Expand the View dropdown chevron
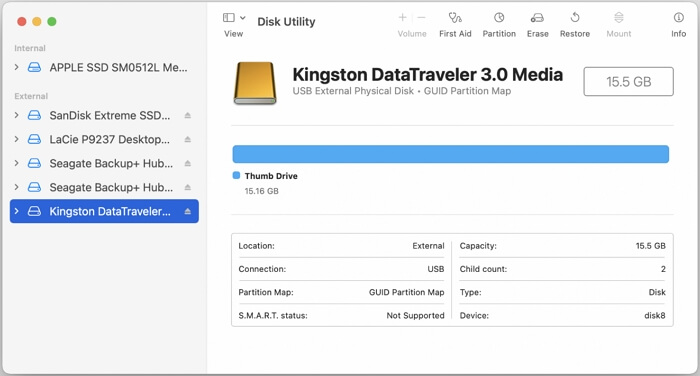 242,18
